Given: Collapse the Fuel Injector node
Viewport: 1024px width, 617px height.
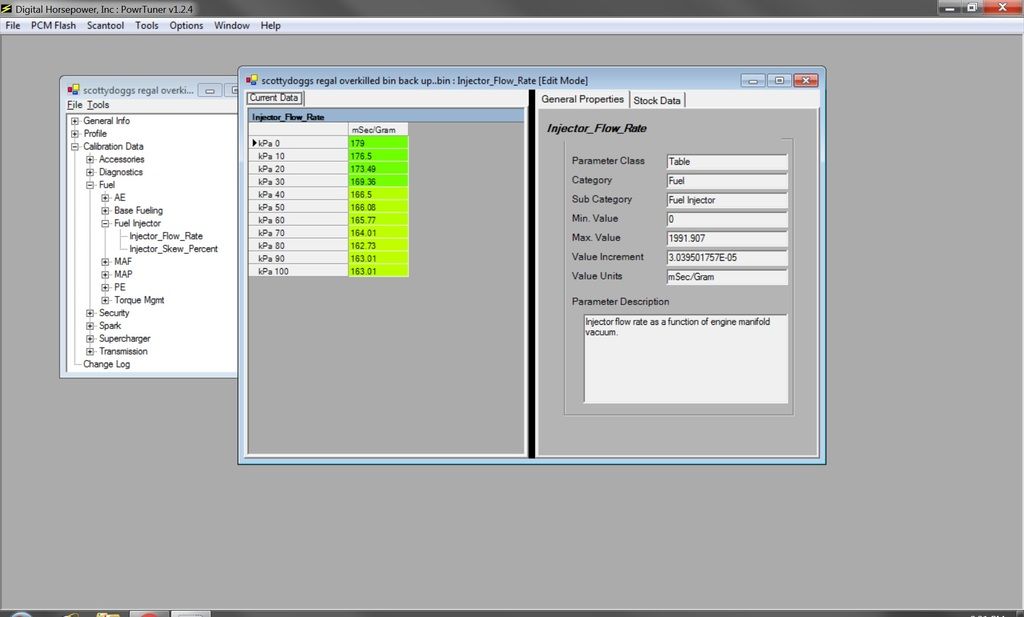Looking at the screenshot, I should coord(105,223).
